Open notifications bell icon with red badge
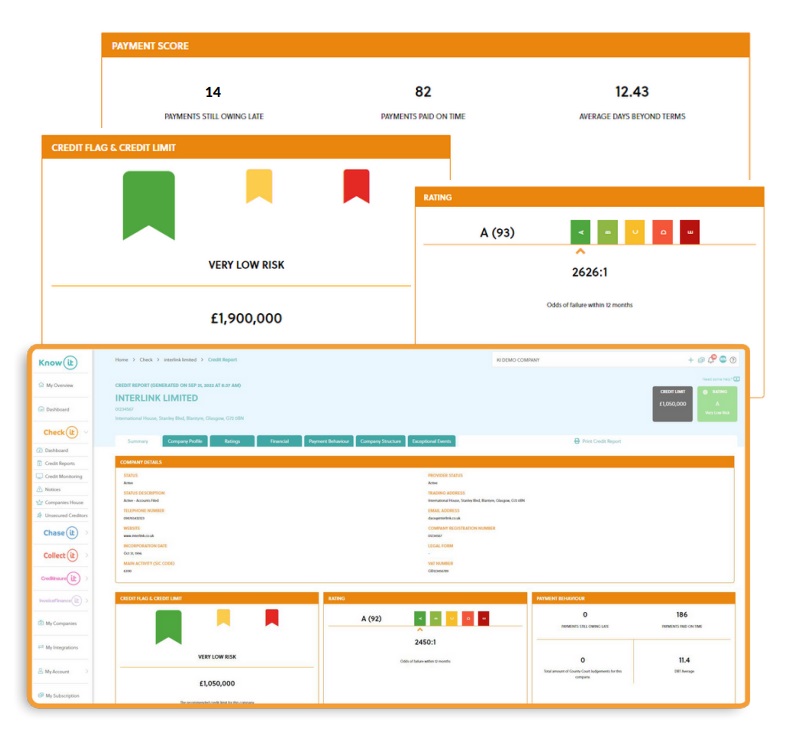 pos(712,359)
